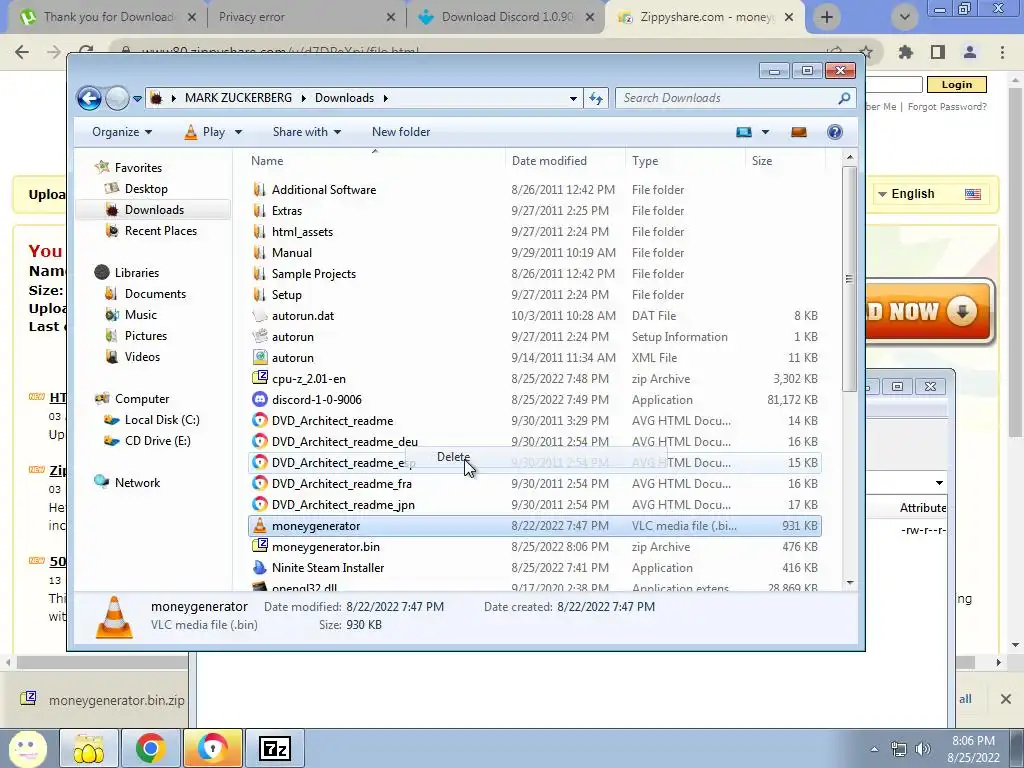Open the Share with menu

(307, 132)
